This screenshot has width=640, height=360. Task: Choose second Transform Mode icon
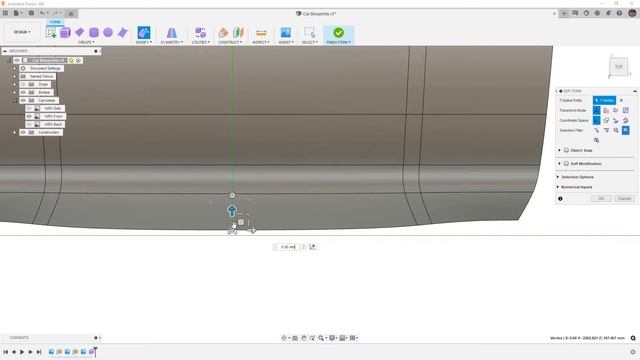click(606, 111)
